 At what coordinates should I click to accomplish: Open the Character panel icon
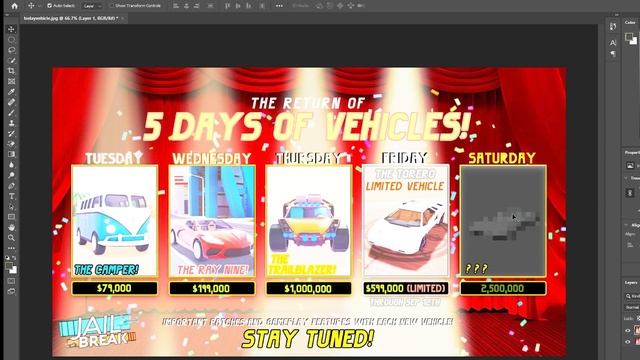pyautogui.click(x=613, y=42)
